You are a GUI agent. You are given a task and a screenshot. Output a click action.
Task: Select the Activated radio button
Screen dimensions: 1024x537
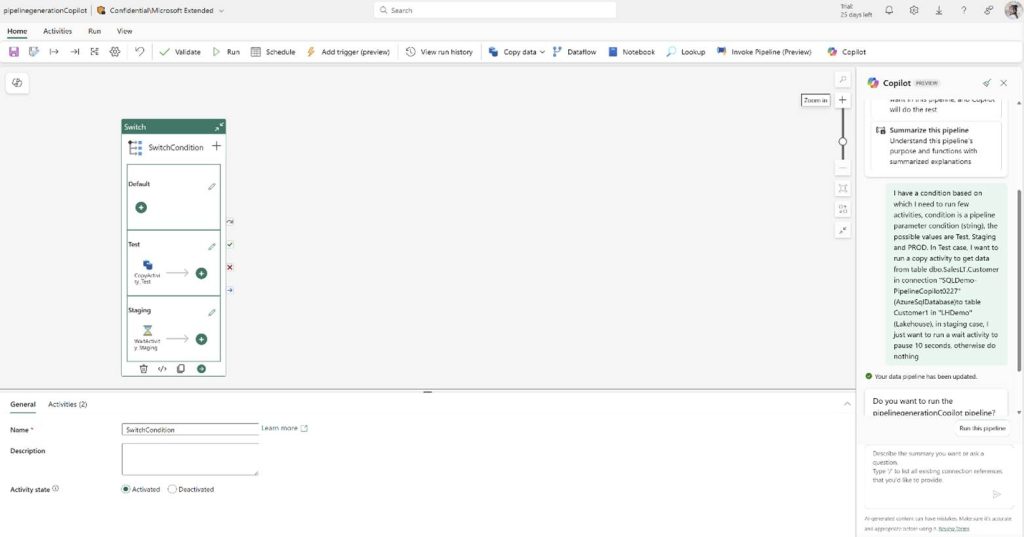125,489
